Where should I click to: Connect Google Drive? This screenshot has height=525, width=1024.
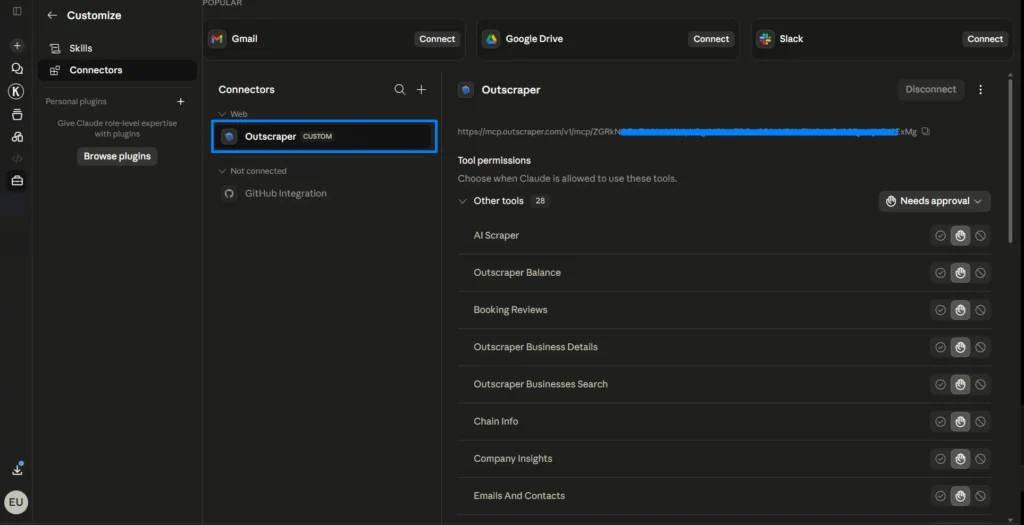pos(711,39)
